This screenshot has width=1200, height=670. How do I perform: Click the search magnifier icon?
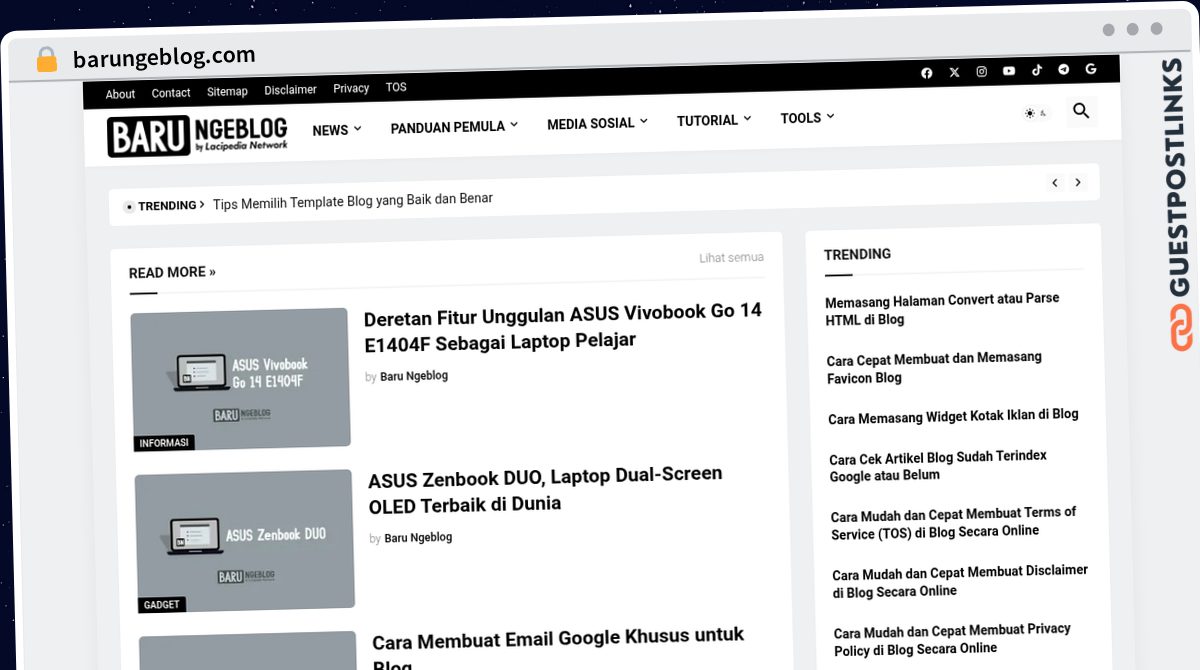tap(1081, 111)
